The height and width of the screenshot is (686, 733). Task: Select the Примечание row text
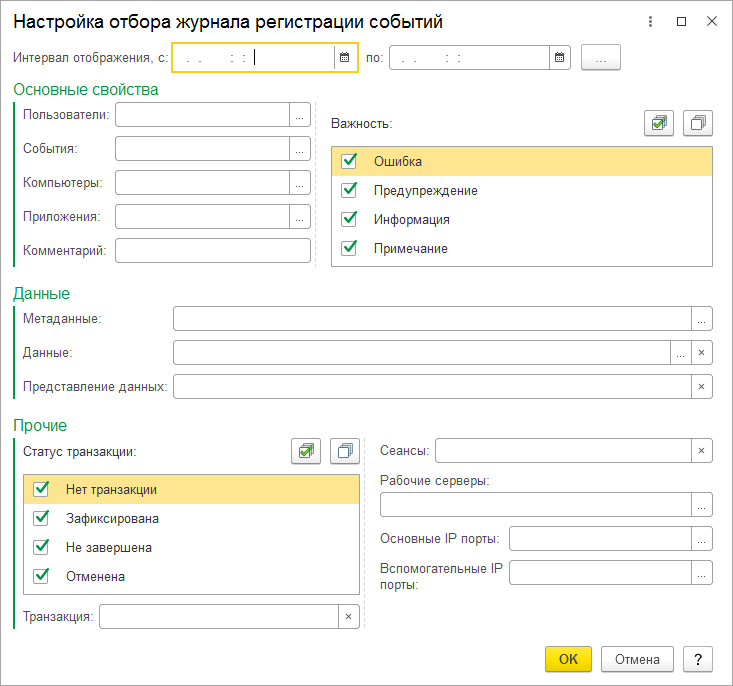coord(410,249)
